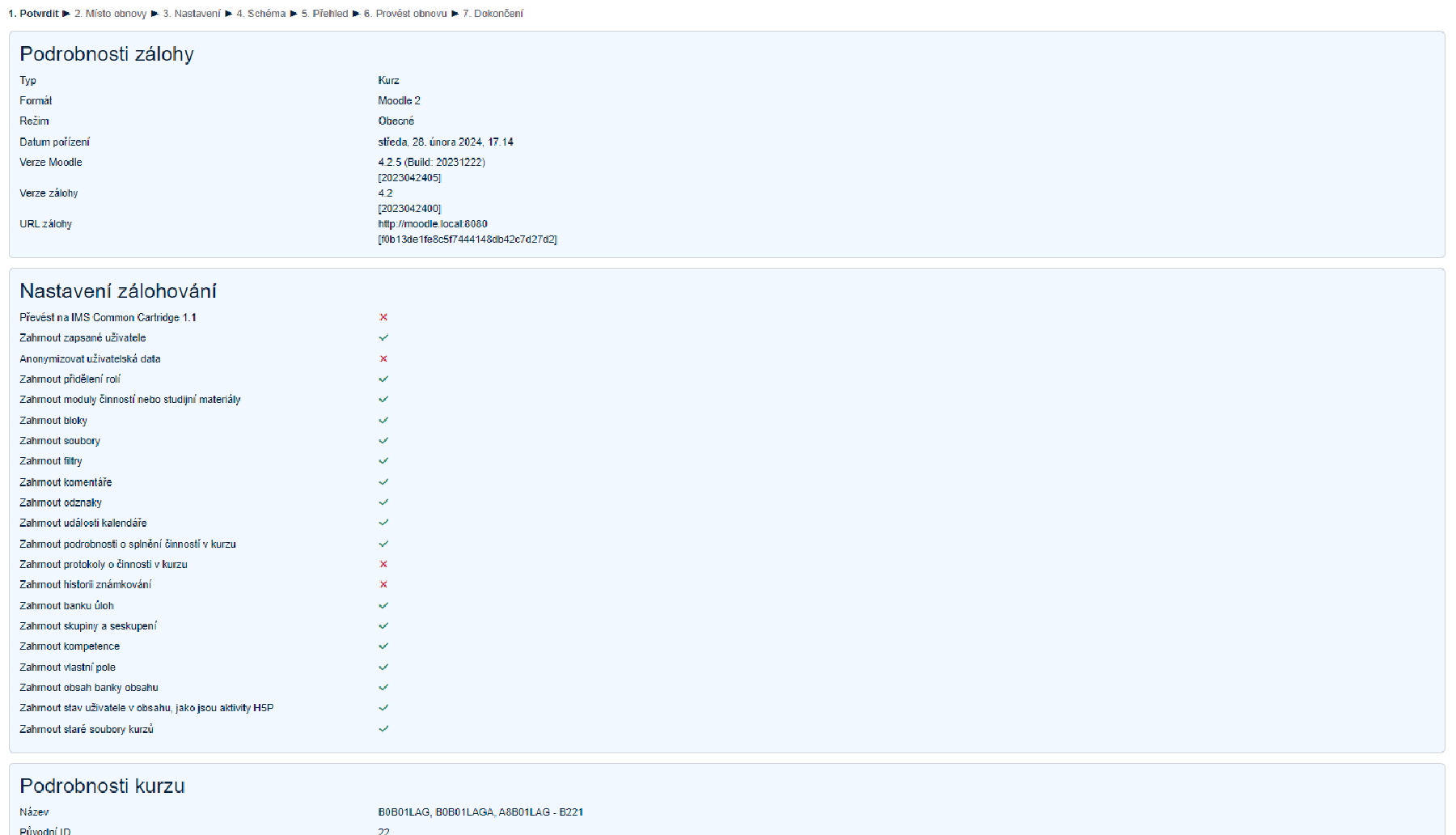The height and width of the screenshot is (835, 1456).
Task: Click the Převést na IMS Common Cartridge 1.1 label
Action: (x=108, y=317)
